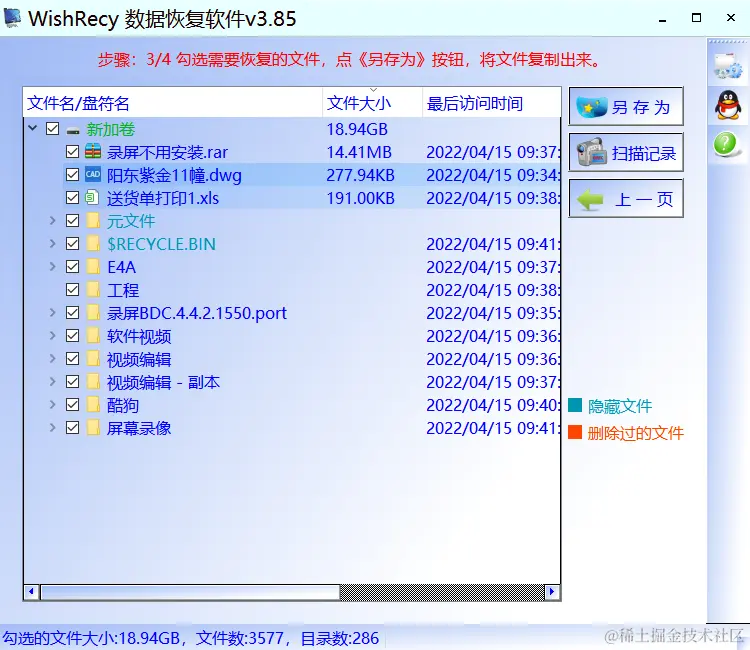Screen dimensions: 750x650
Task: Click the spreadsheet icon of 送货单打印1.xls
Action: [92, 197]
